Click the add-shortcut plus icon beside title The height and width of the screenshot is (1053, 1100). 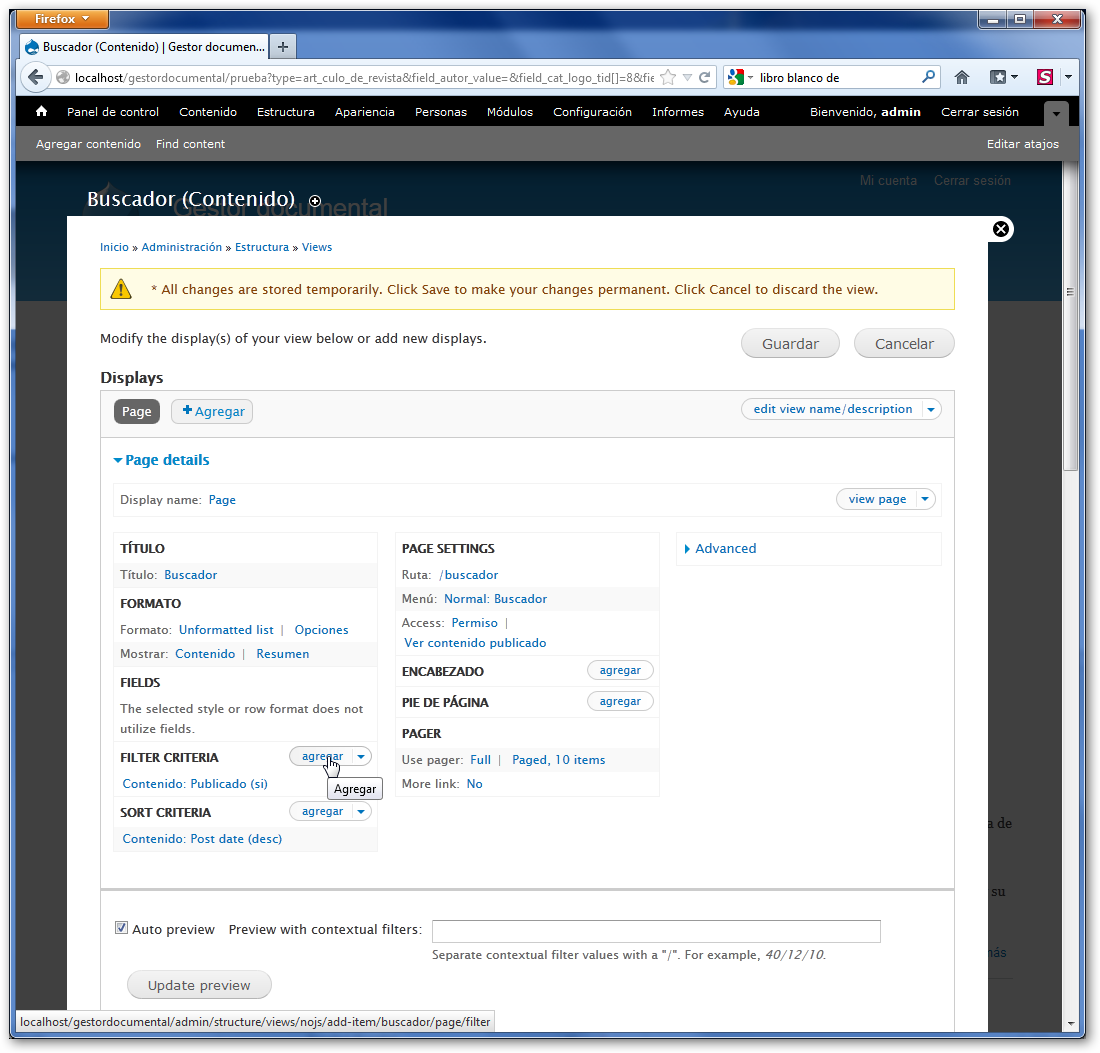(x=315, y=201)
